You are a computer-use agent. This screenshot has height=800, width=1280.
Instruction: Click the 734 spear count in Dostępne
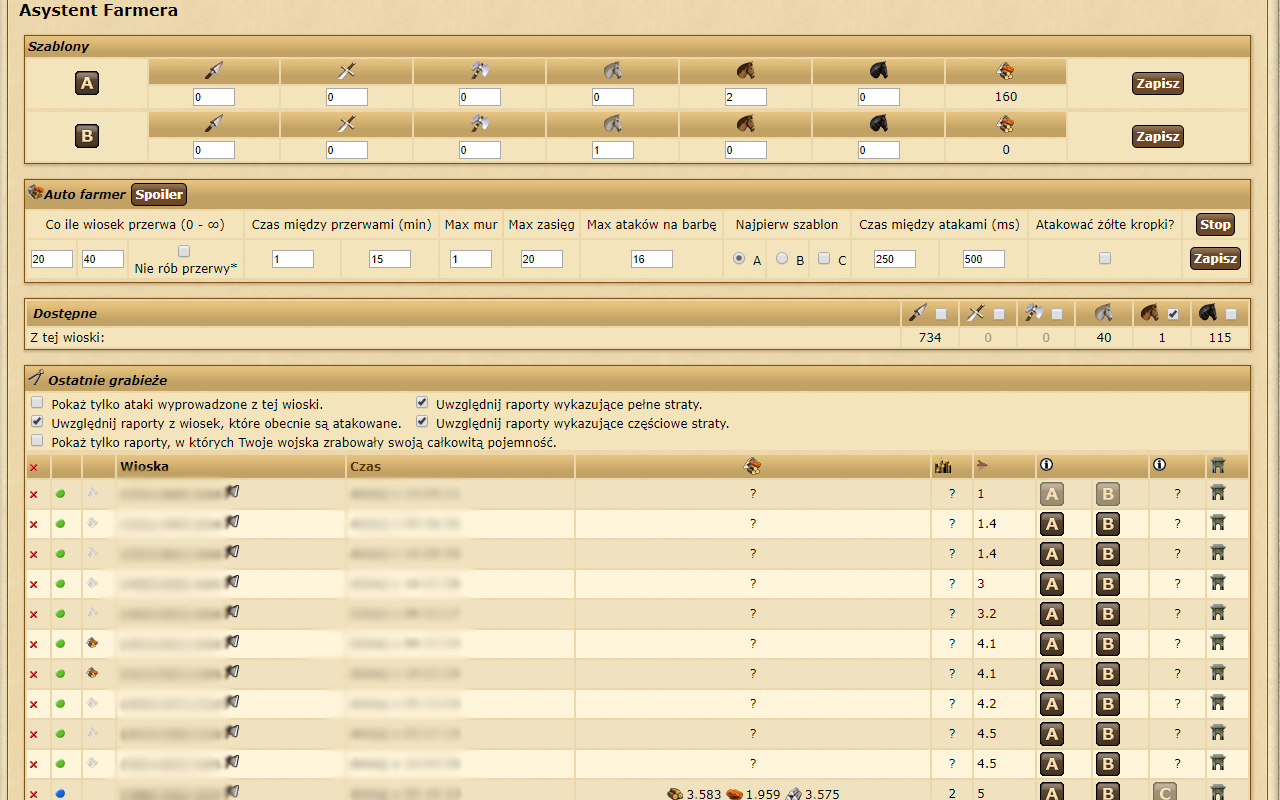[x=930, y=338]
